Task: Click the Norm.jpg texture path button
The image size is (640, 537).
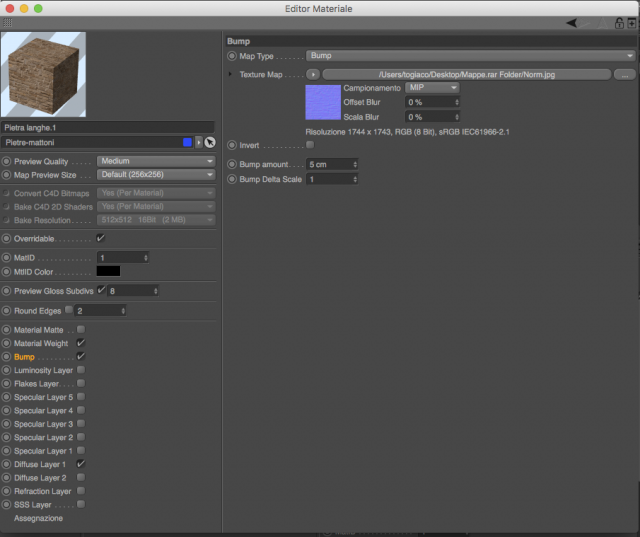Action: tap(467, 75)
